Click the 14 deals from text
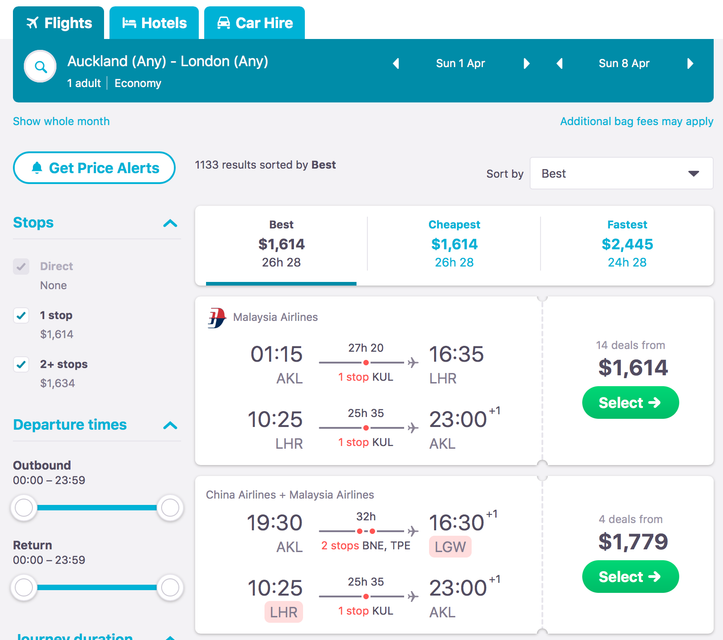Image resolution: width=723 pixels, height=640 pixels. click(x=630, y=345)
